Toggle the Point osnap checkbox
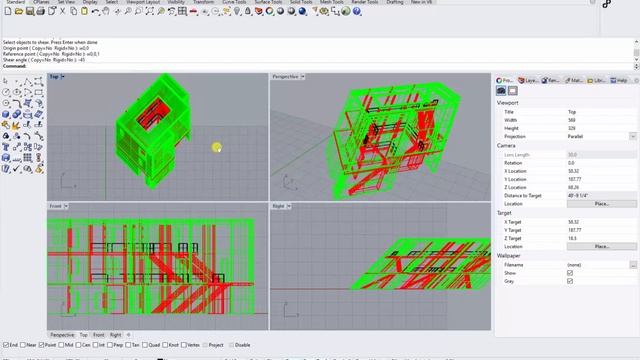 point(41,345)
